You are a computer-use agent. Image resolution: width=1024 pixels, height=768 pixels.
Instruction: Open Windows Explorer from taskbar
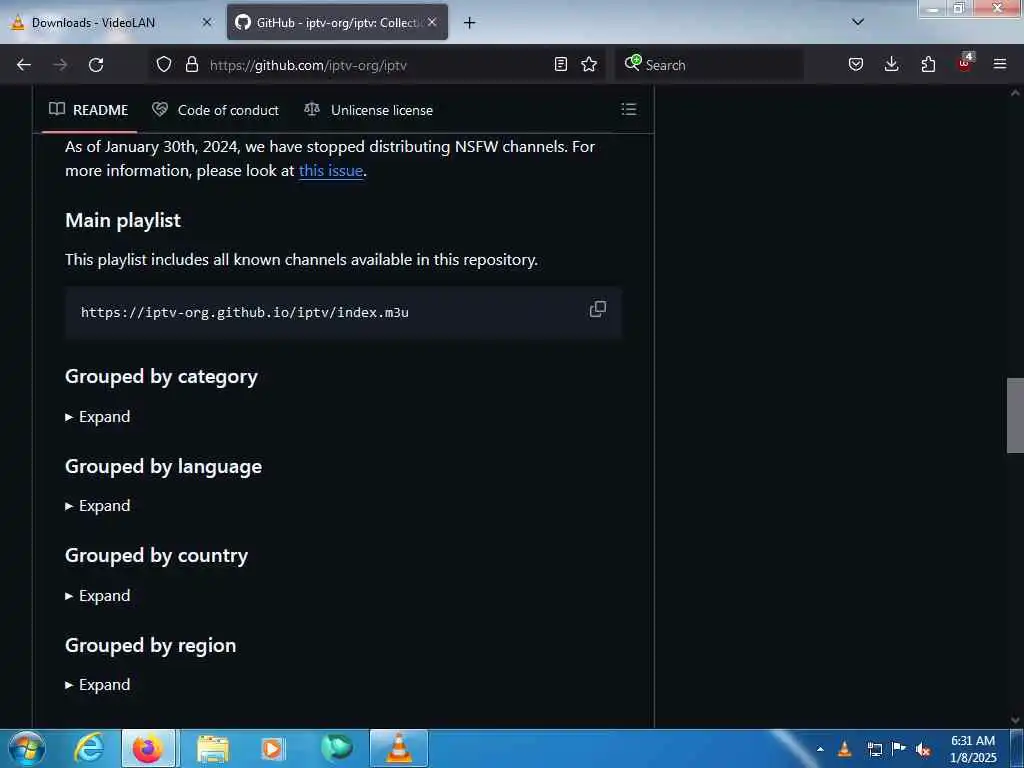(212, 748)
